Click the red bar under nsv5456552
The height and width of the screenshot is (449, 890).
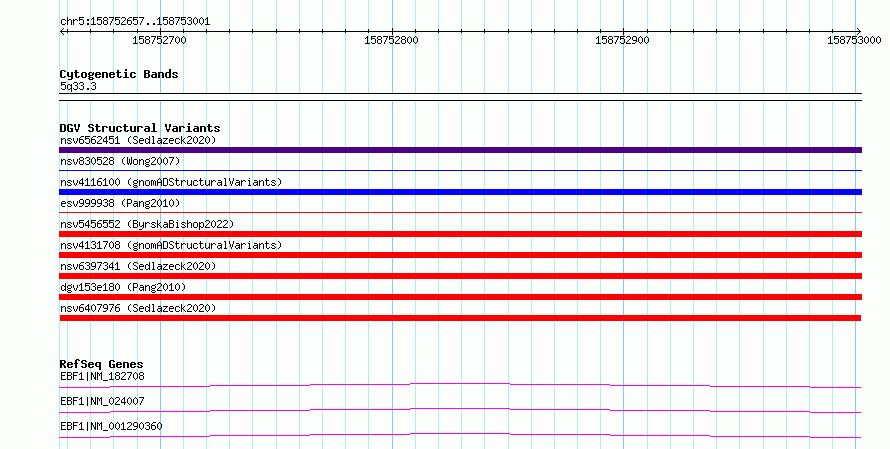pos(460,234)
